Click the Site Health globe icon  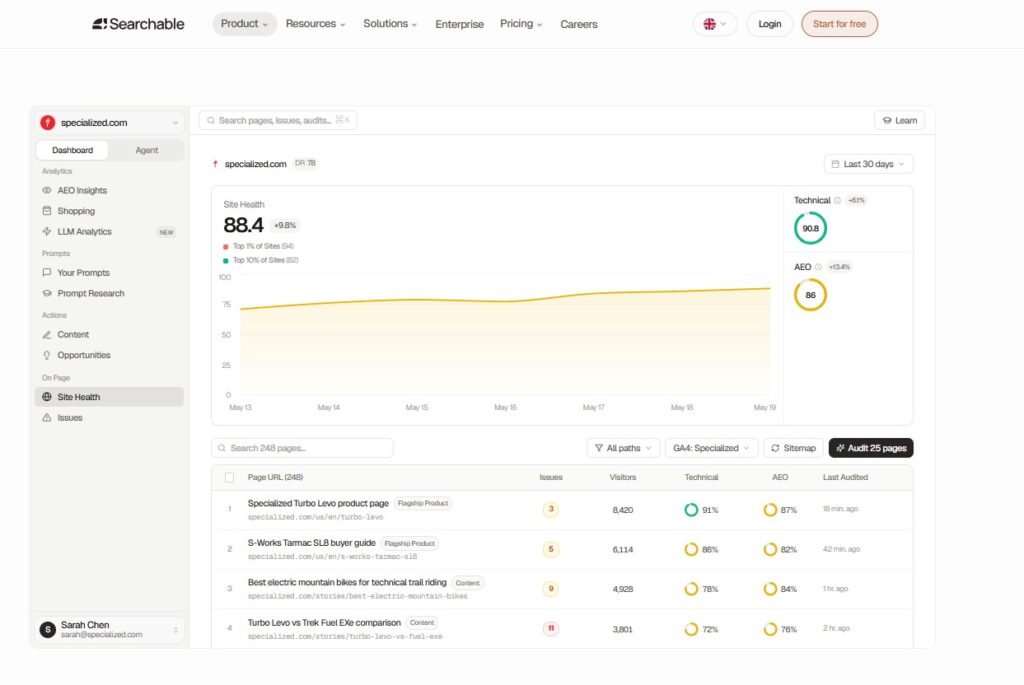pos(47,397)
